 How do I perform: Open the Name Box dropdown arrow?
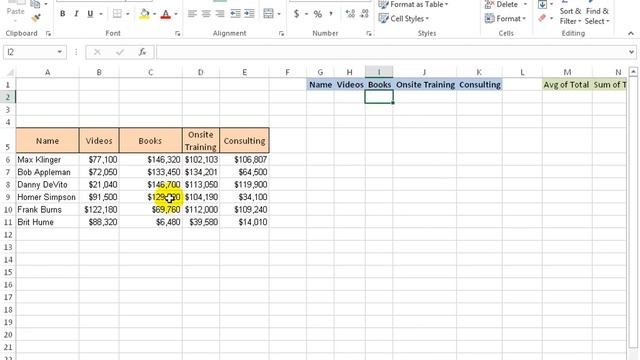[x=60, y=52]
